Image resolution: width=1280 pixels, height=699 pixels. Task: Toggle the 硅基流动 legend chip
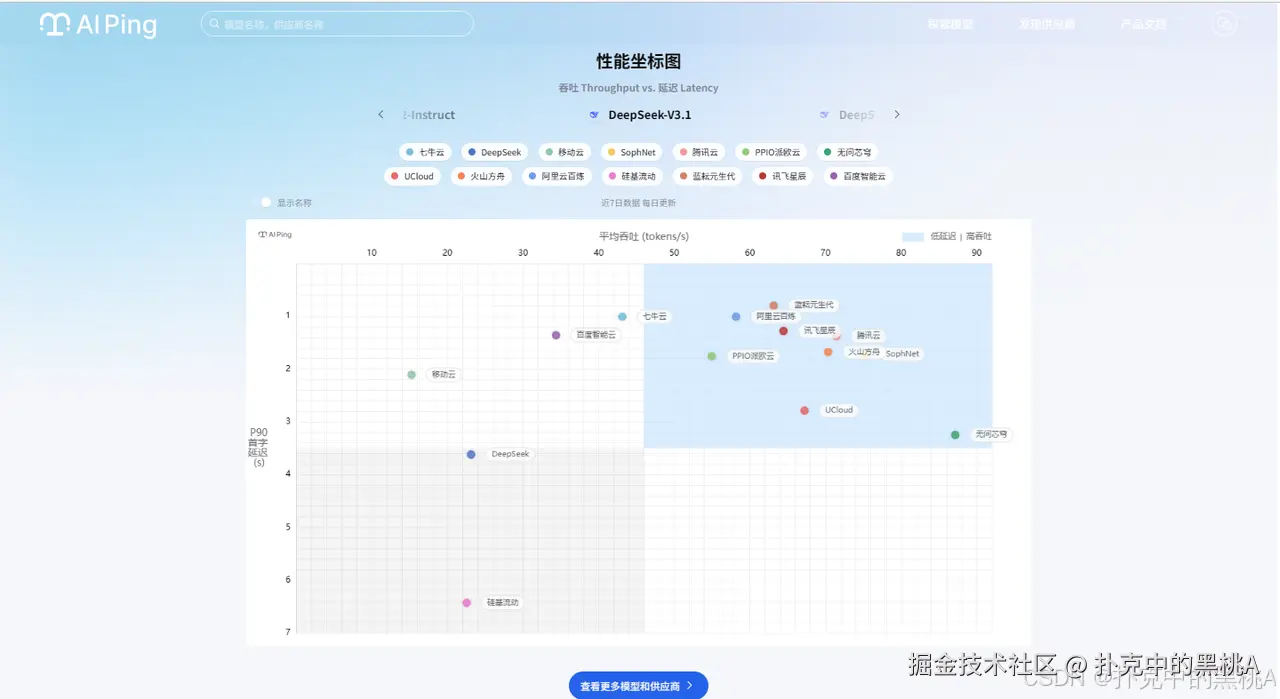coord(631,176)
